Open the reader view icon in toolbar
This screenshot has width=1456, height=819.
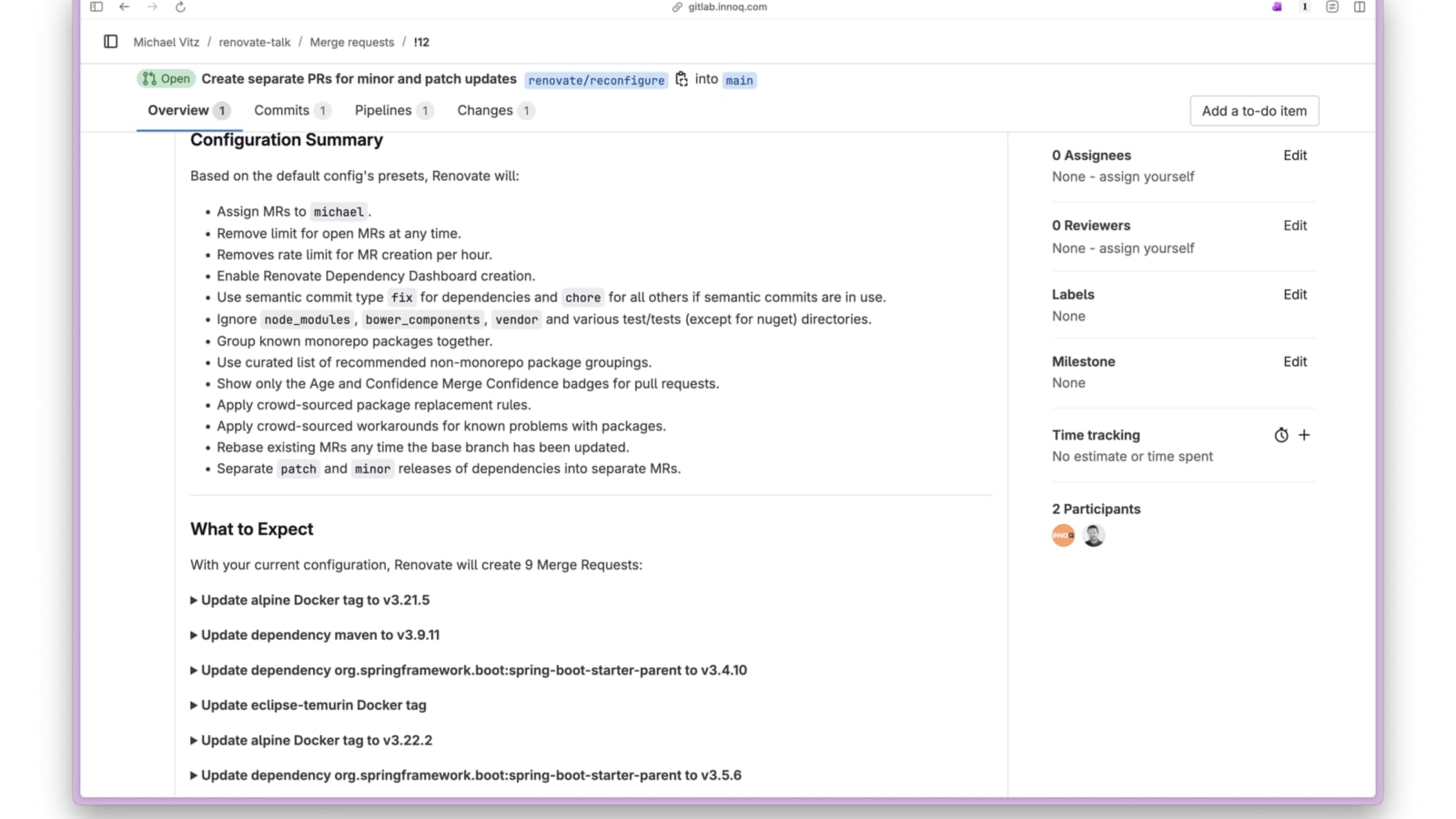click(1332, 7)
